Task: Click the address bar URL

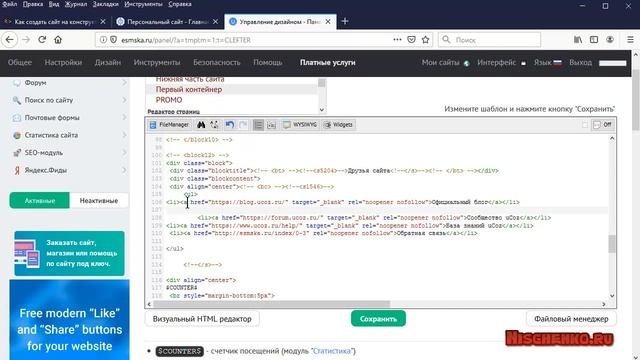Action: click(x=186, y=40)
